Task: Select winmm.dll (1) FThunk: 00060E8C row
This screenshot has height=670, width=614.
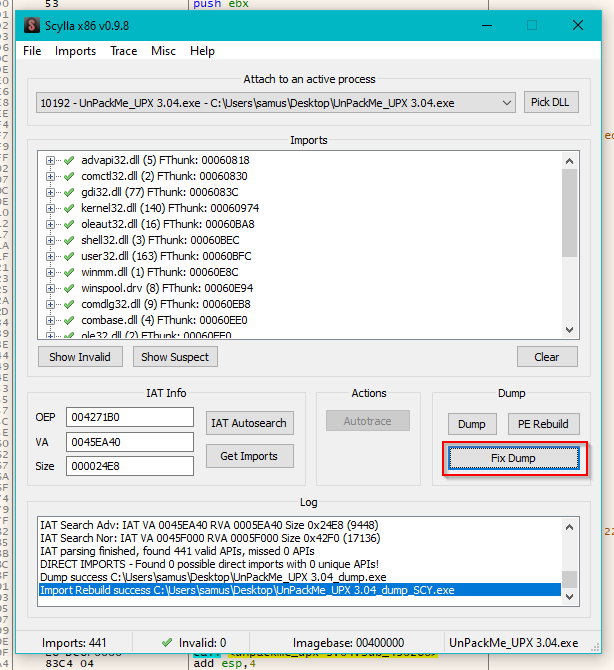Action: pos(160,272)
